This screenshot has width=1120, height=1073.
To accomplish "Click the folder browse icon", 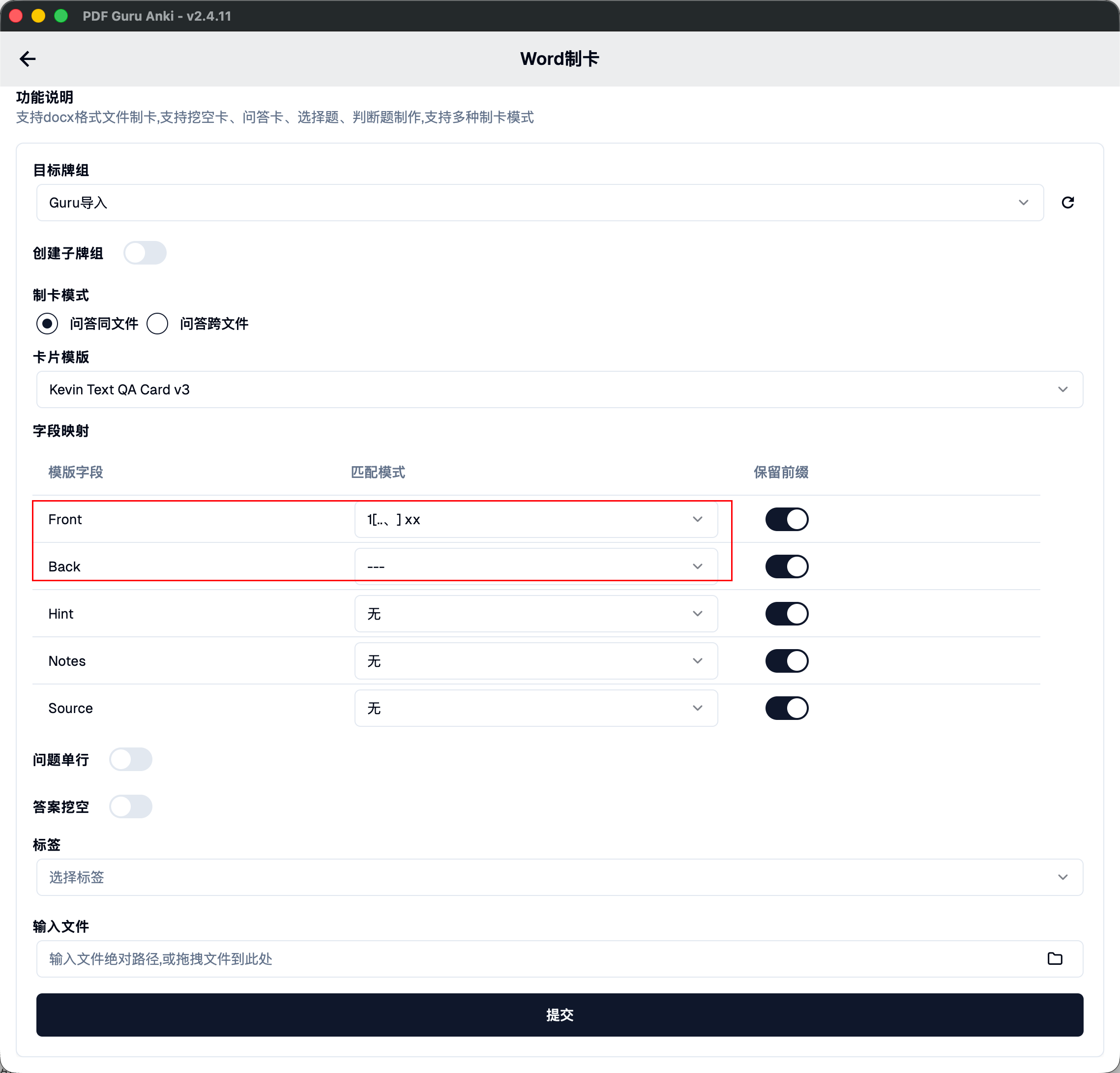I will (x=1054, y=959).
